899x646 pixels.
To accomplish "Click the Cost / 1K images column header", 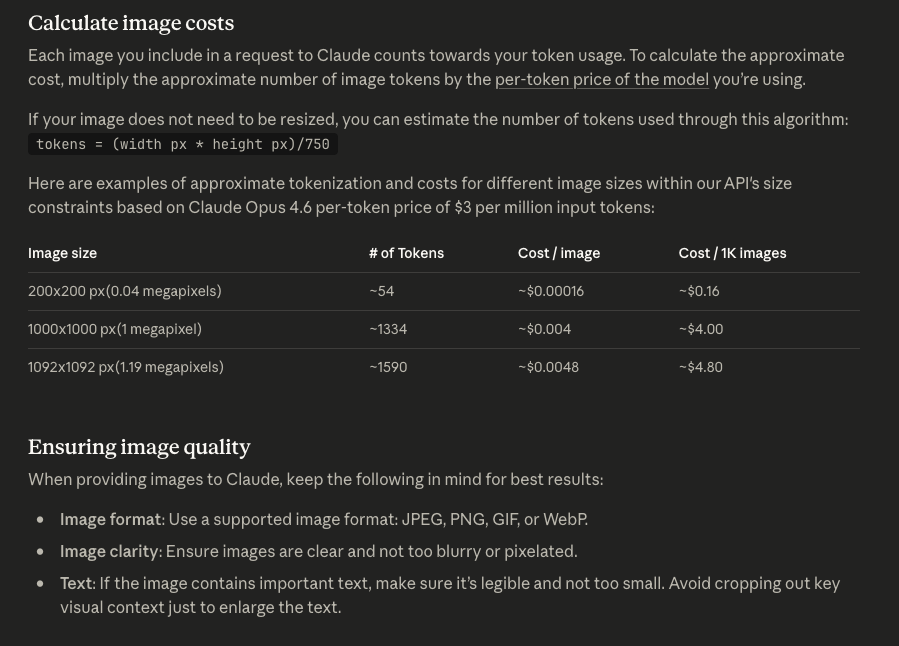I will click(732, 253).
